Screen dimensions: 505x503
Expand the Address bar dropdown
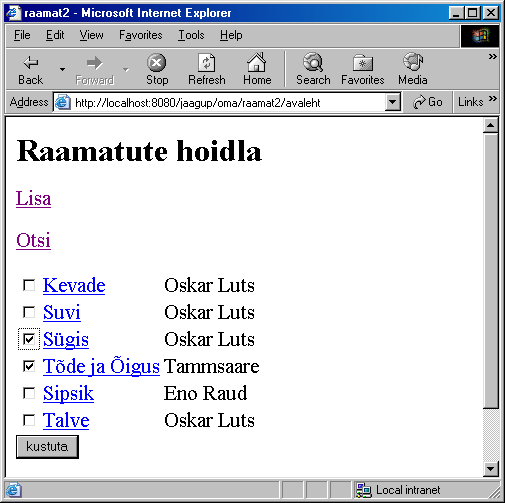393,102
